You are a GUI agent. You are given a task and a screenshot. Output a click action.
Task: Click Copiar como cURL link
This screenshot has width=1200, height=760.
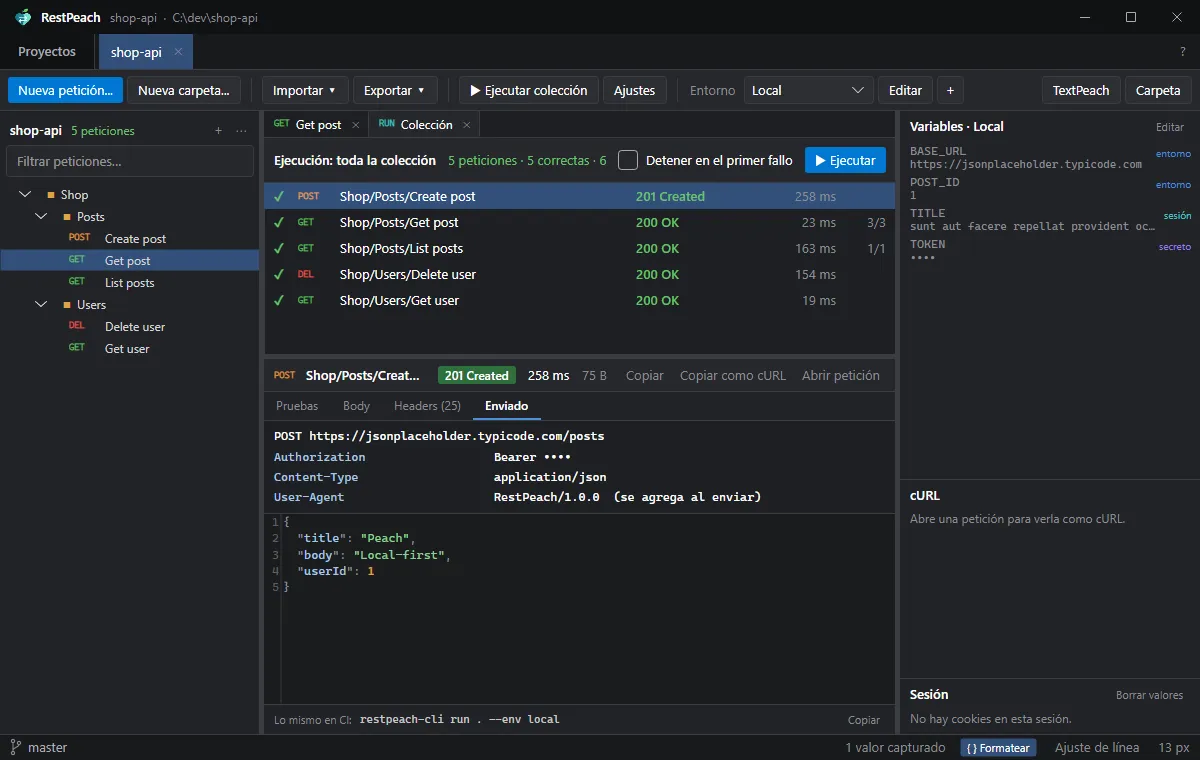(x=733, y=376)
